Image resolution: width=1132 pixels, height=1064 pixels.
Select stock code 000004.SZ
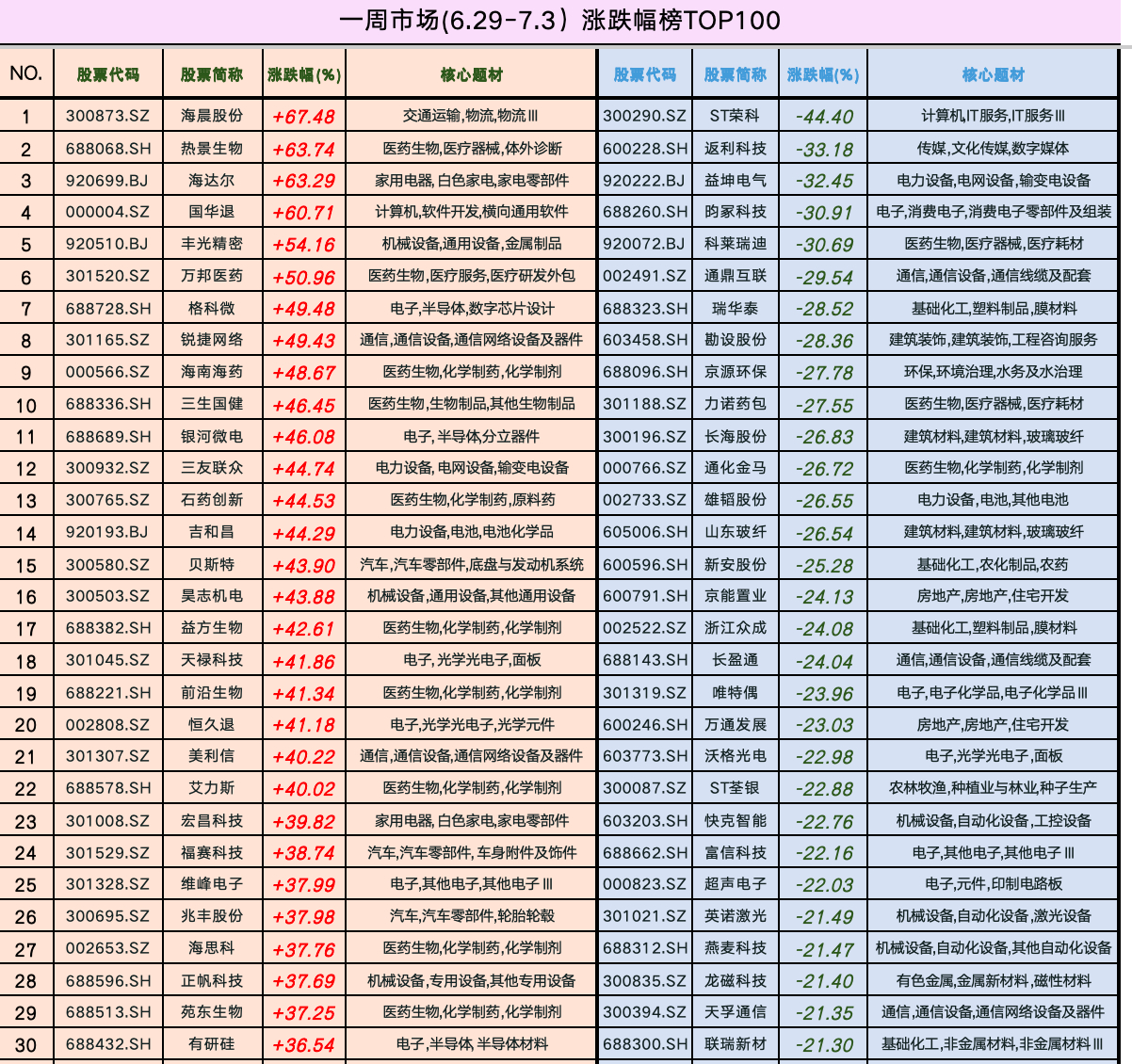pyautogui.click(x=107, y=212)
